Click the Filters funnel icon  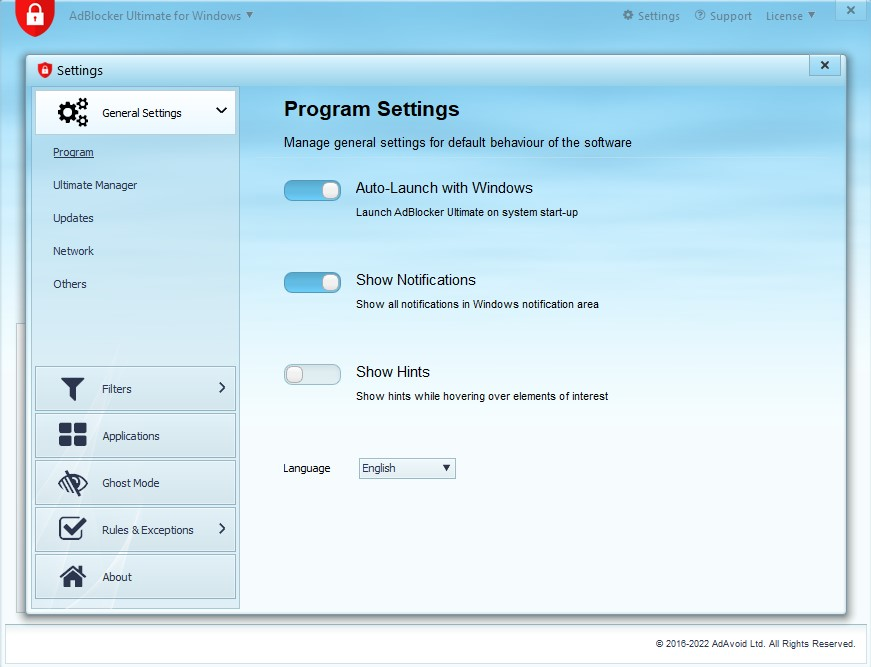(x=73, y=389)
